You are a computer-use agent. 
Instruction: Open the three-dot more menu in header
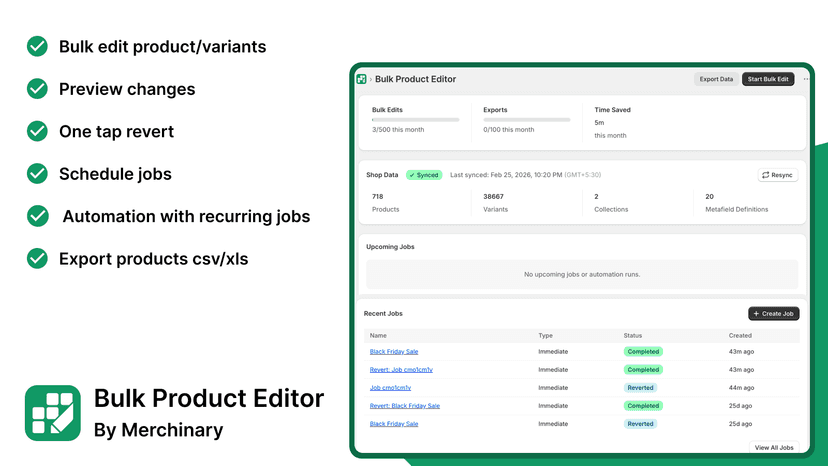[806, 79]
